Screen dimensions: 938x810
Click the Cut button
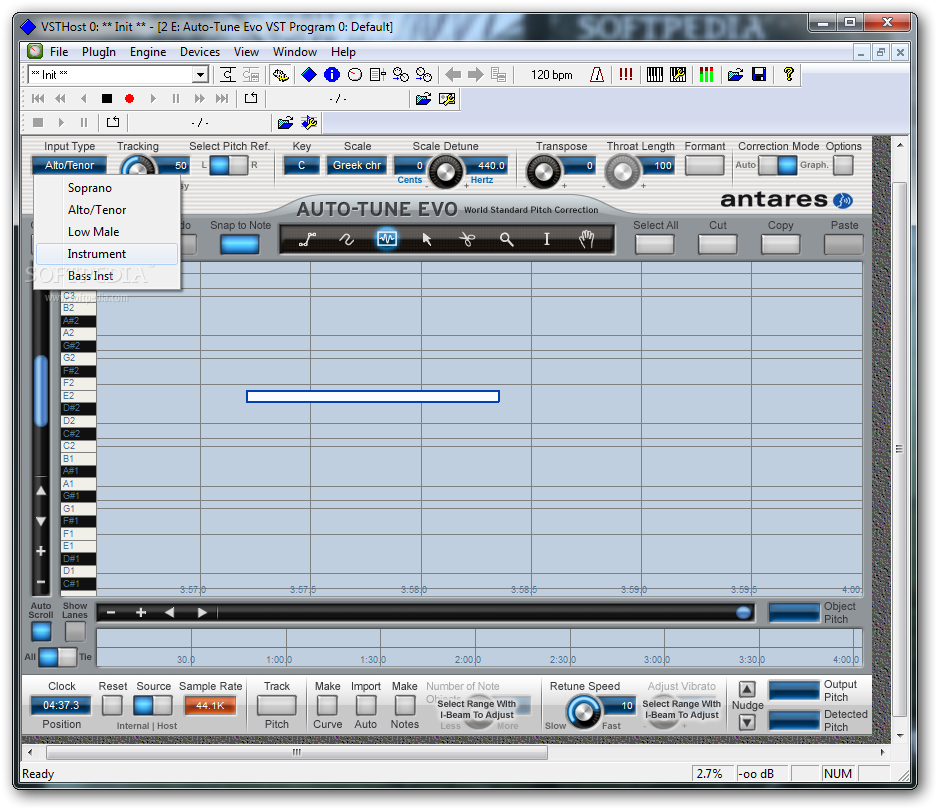pyautogui.click(x=718, y=244)
